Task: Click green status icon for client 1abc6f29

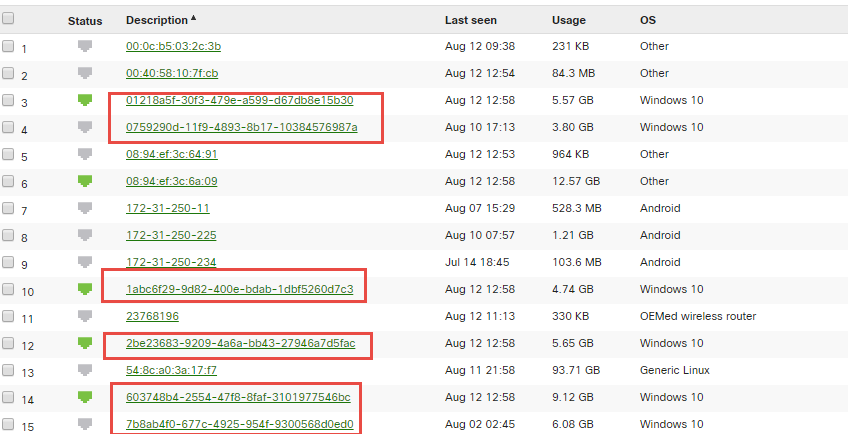Action: (x=85, y=289)
